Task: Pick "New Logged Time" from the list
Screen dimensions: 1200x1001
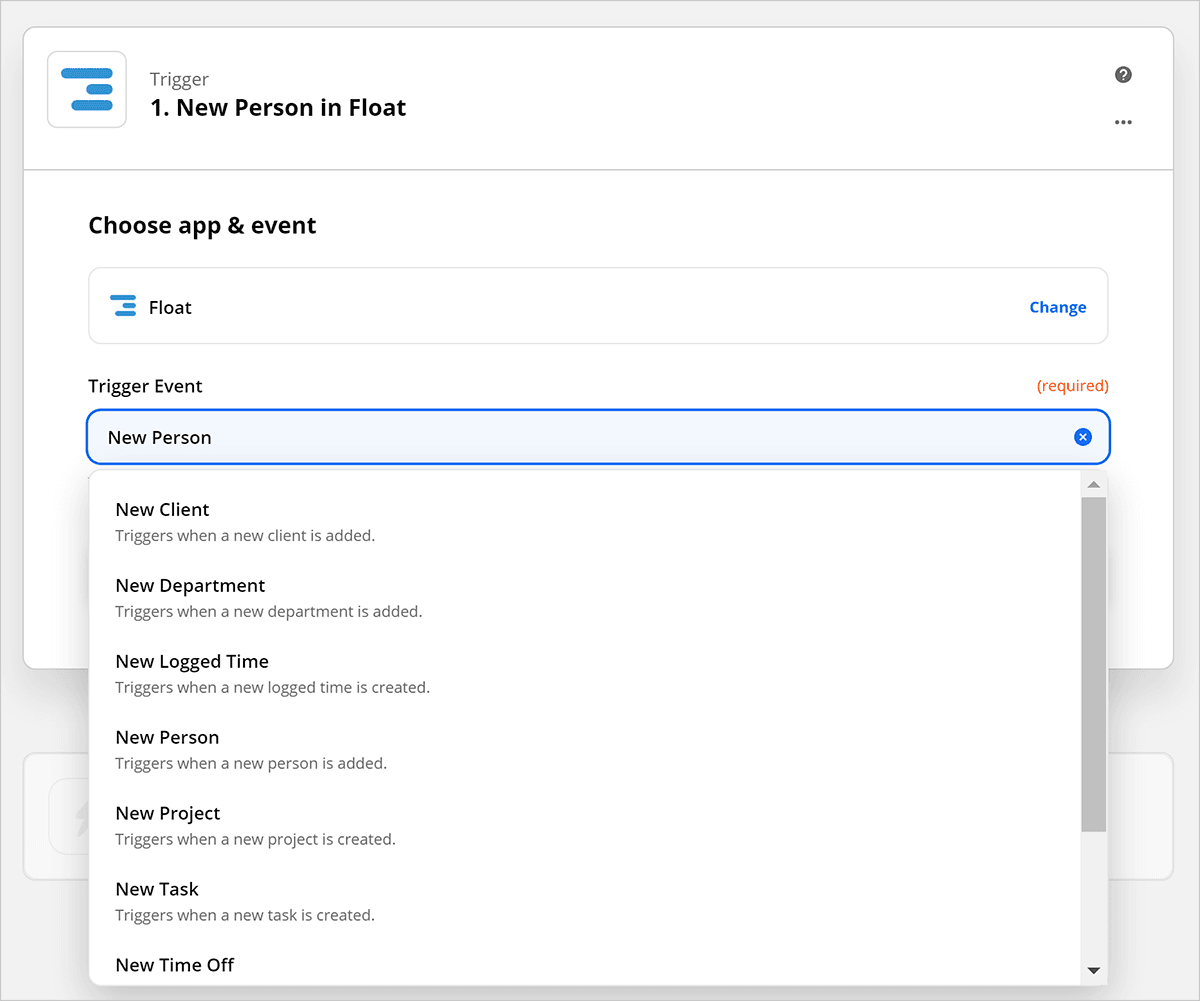Action: [192, 661]
